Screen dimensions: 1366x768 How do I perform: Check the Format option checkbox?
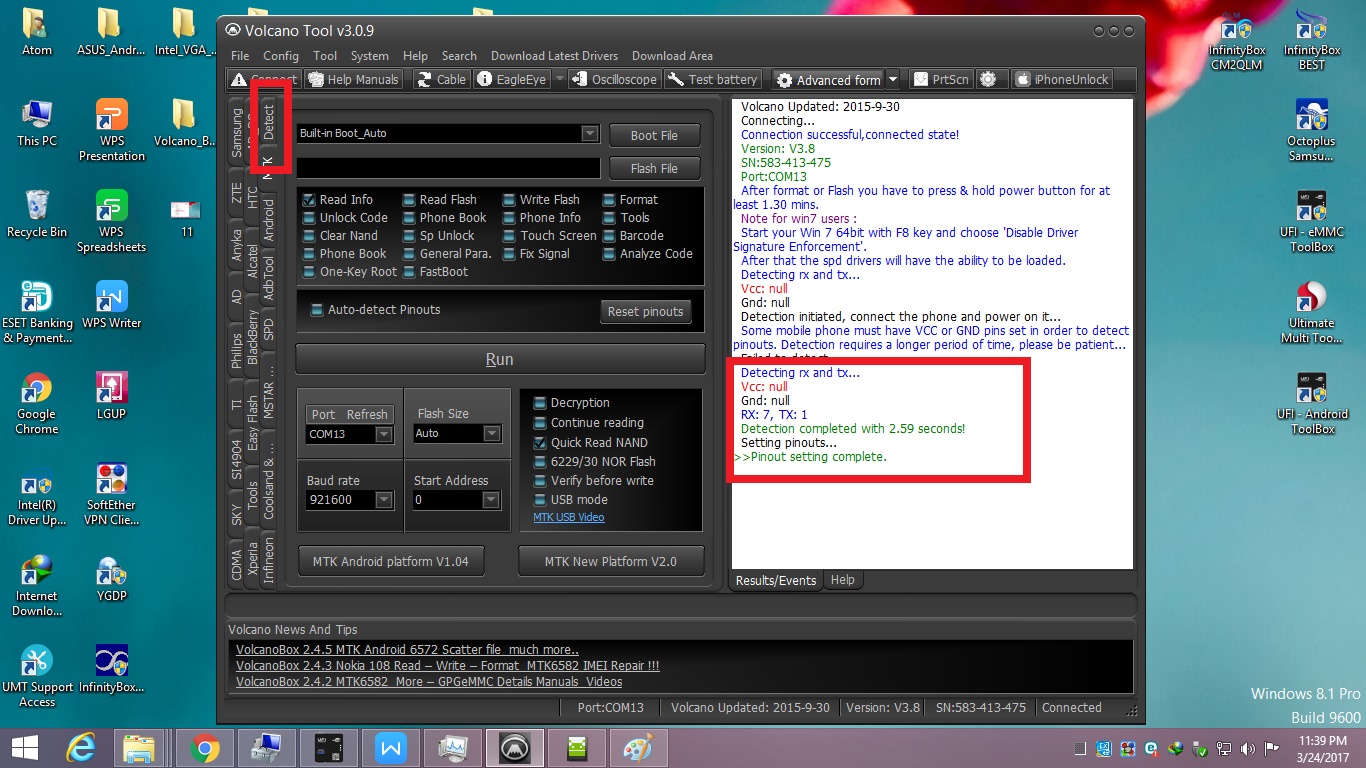(609, 200)
